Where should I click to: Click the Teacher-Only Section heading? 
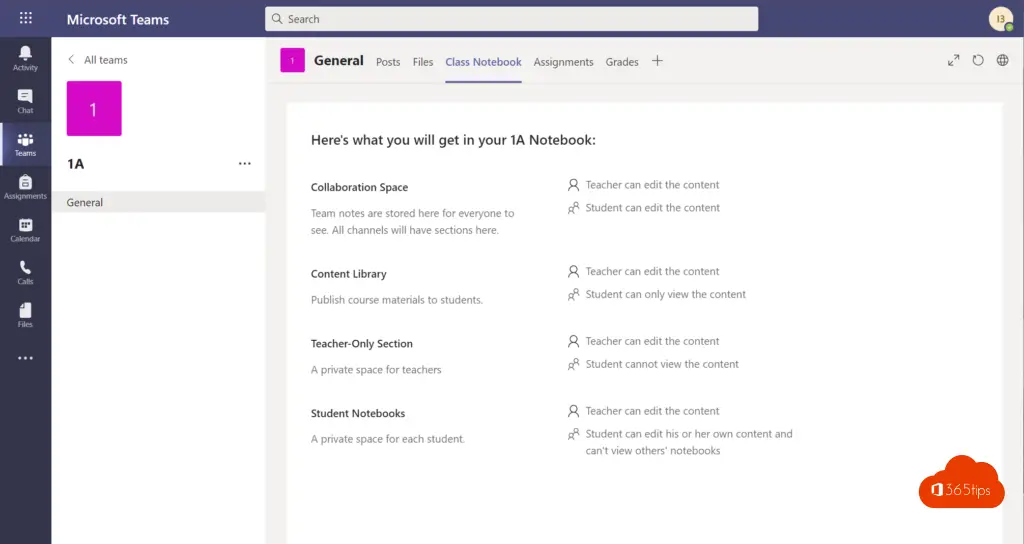(362, 344)
